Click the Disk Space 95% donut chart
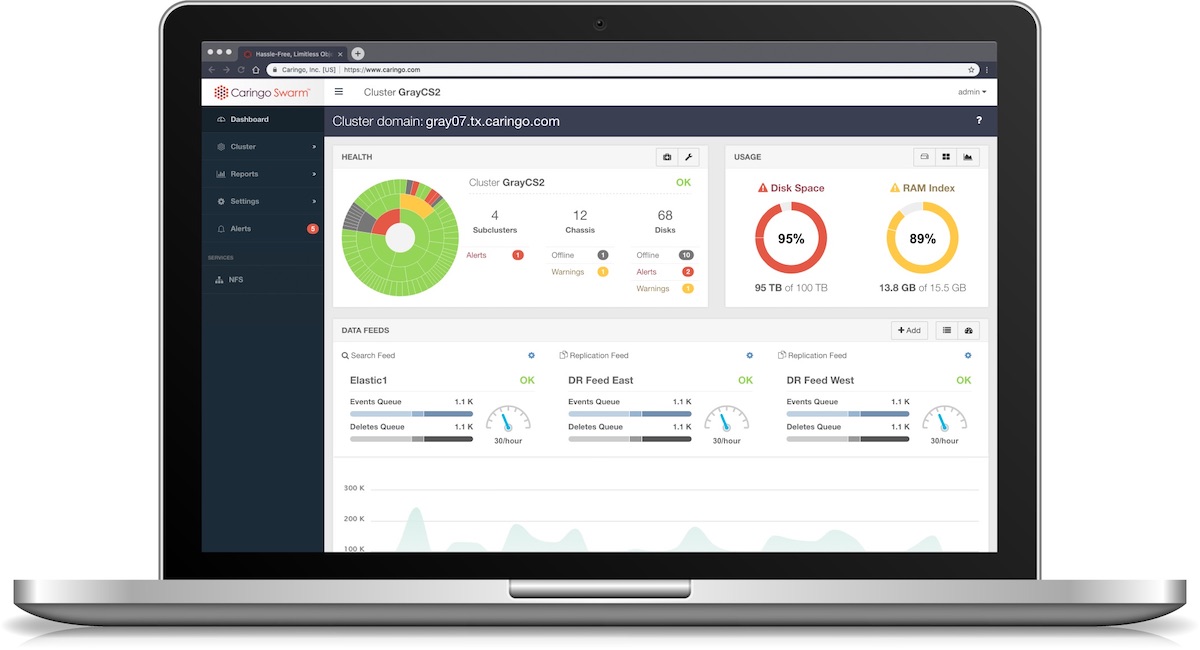 790,238
